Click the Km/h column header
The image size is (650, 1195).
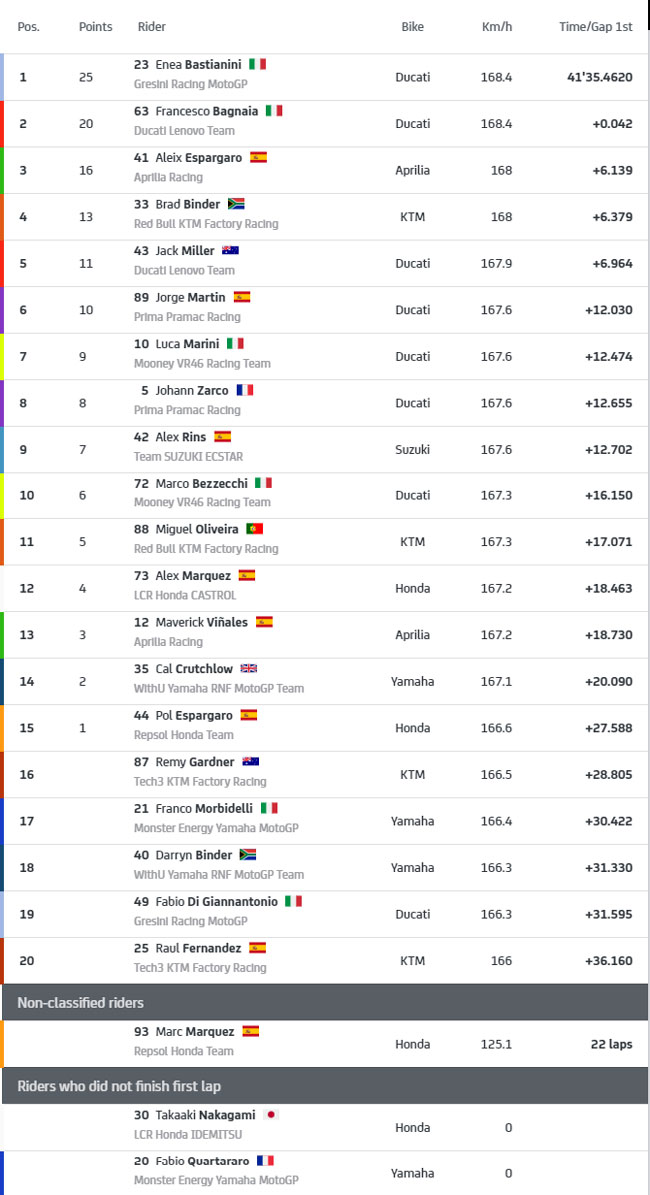(x=497, y=27)
